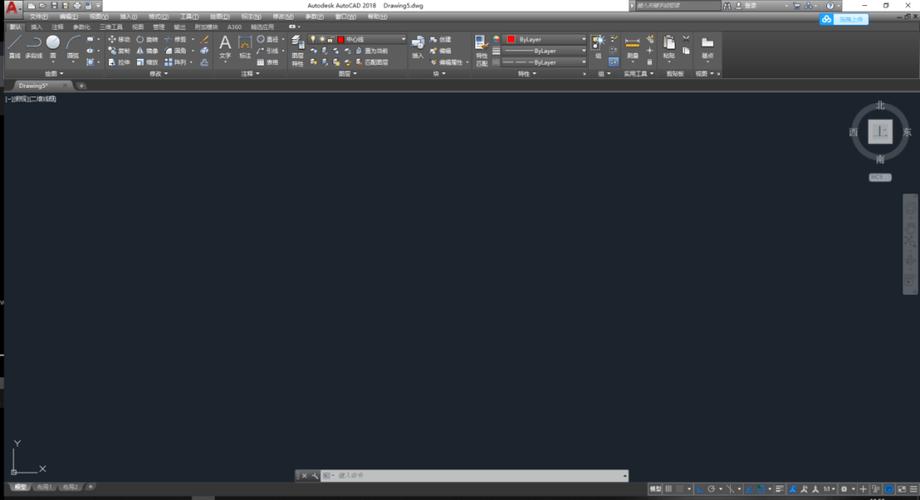Click the Create block (创建) button
The height and width of the screenshot is (500, 920).
point(441,39)
